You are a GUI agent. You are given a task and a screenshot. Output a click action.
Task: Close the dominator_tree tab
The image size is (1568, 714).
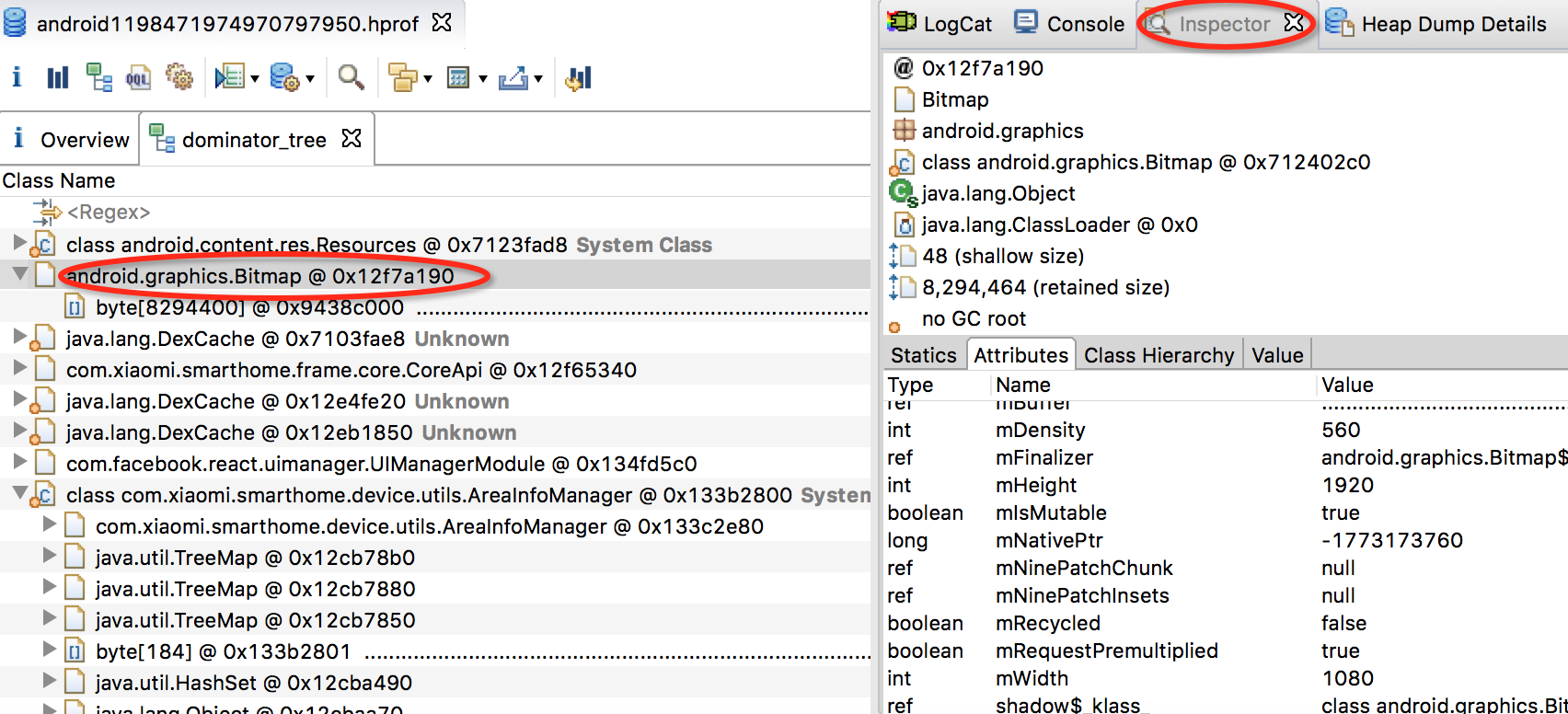(351, 138)
